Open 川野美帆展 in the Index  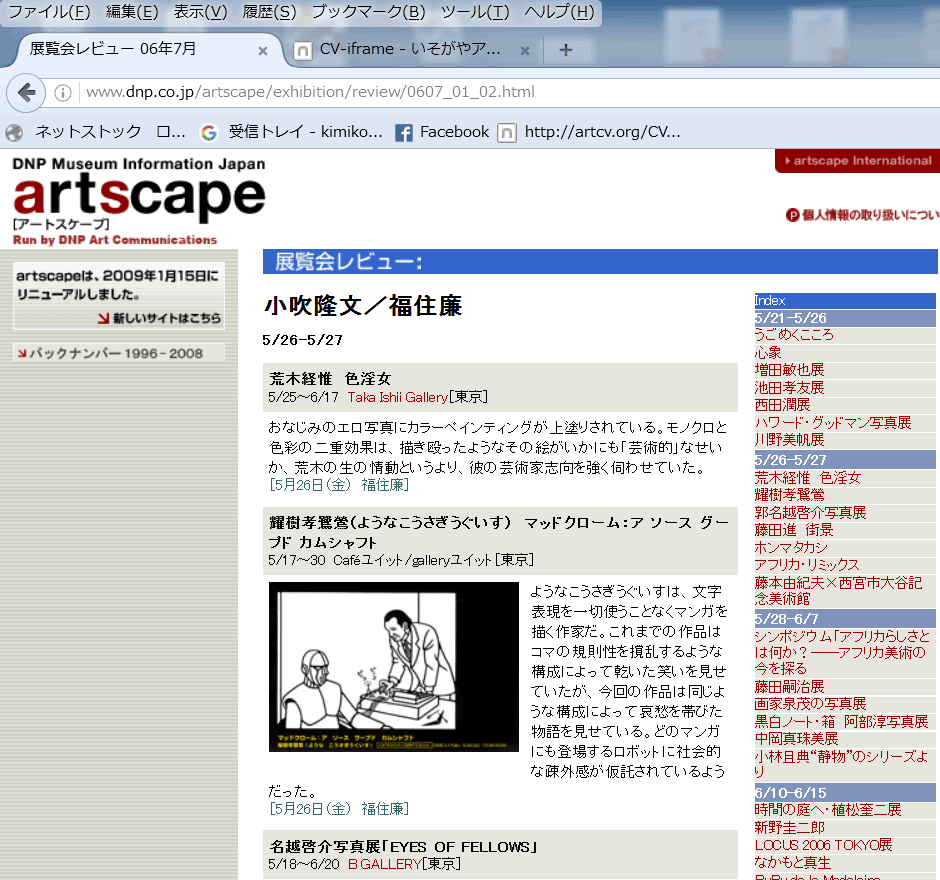tap(789, 440)
